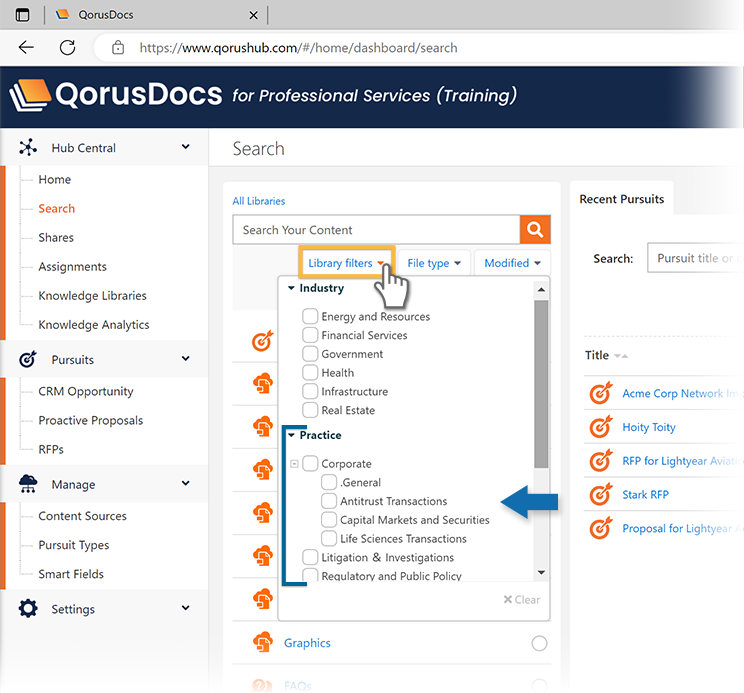
Task: Open Knowledge Libraries in sidebar
Action: click(x=93, y=296)
